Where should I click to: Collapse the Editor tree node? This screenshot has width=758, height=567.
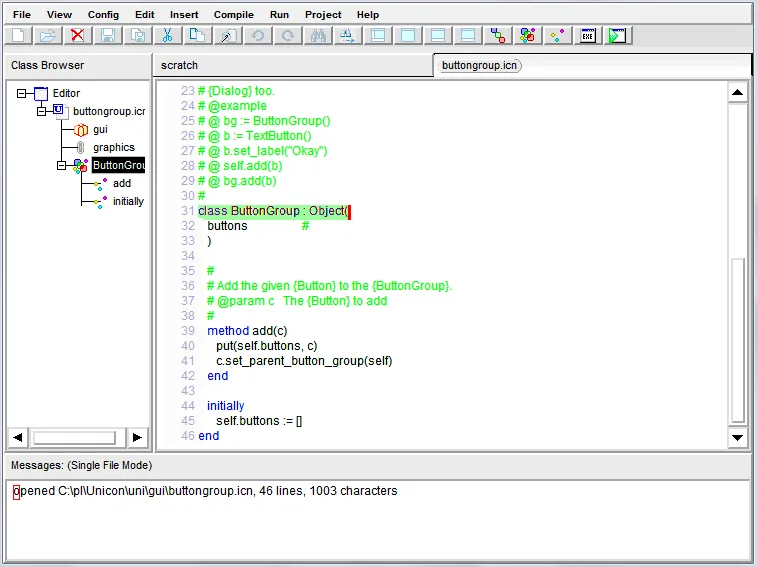pyautogui.click(x=21, y=93)
